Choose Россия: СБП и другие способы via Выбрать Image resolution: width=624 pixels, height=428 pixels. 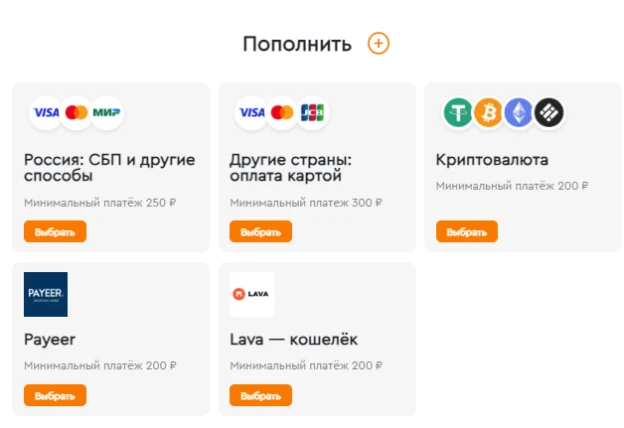click(x=55, y=231)
